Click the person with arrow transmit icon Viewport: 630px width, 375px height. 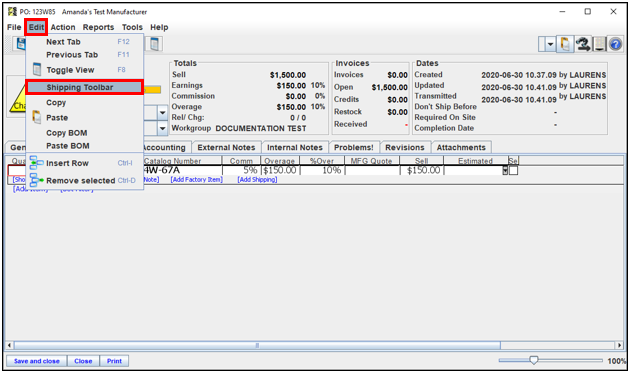pos(583,44)
